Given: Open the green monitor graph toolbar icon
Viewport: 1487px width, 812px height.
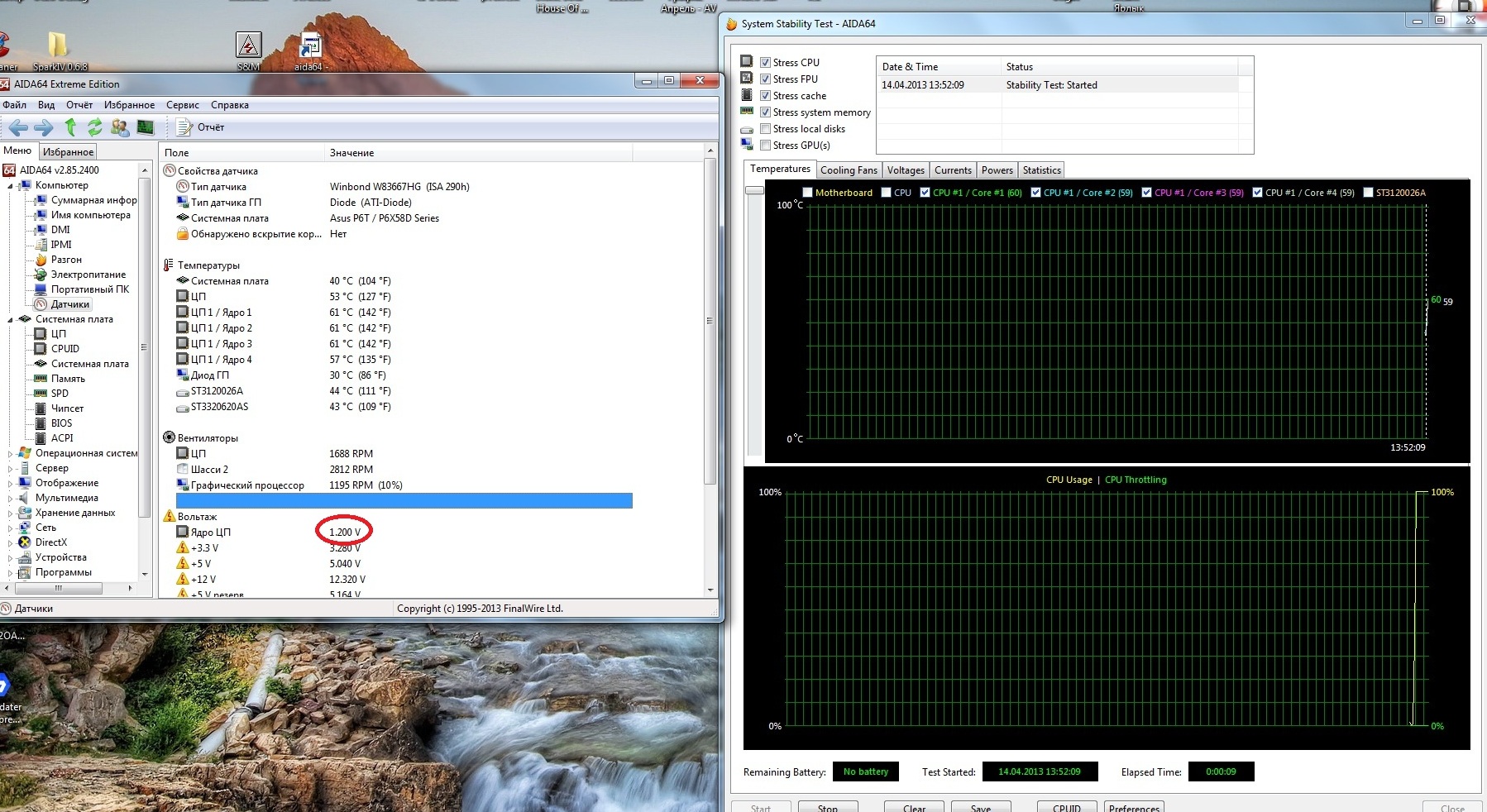Looking at the screenshot, I should click(x=146, y=127).
